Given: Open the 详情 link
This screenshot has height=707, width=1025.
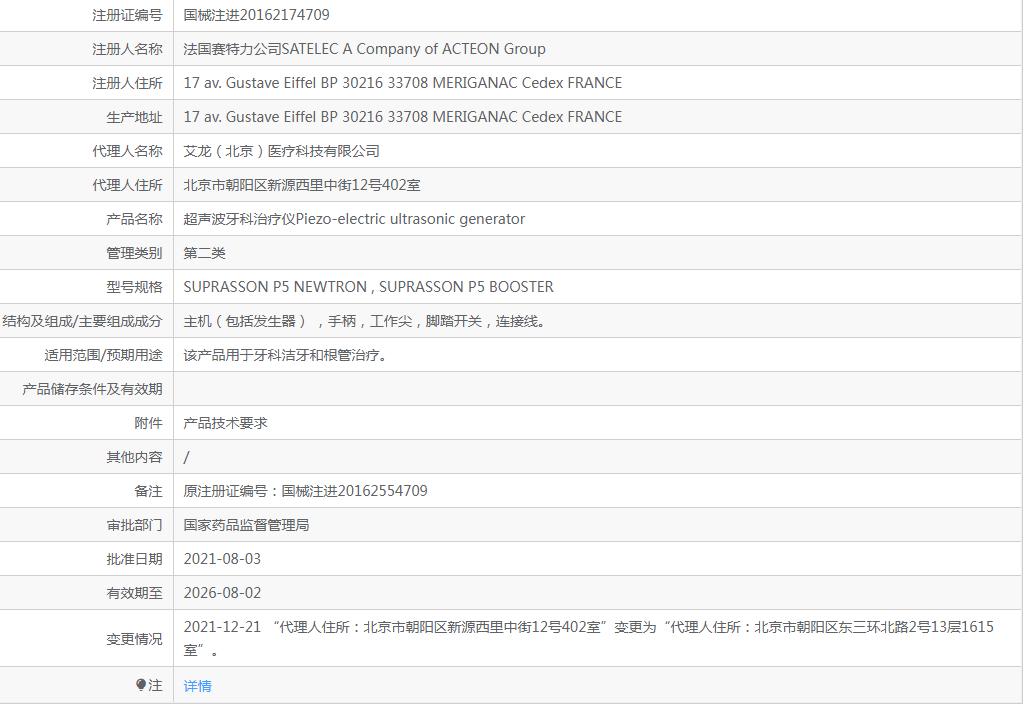Looking at the screenshot, I should pos(197,685).
